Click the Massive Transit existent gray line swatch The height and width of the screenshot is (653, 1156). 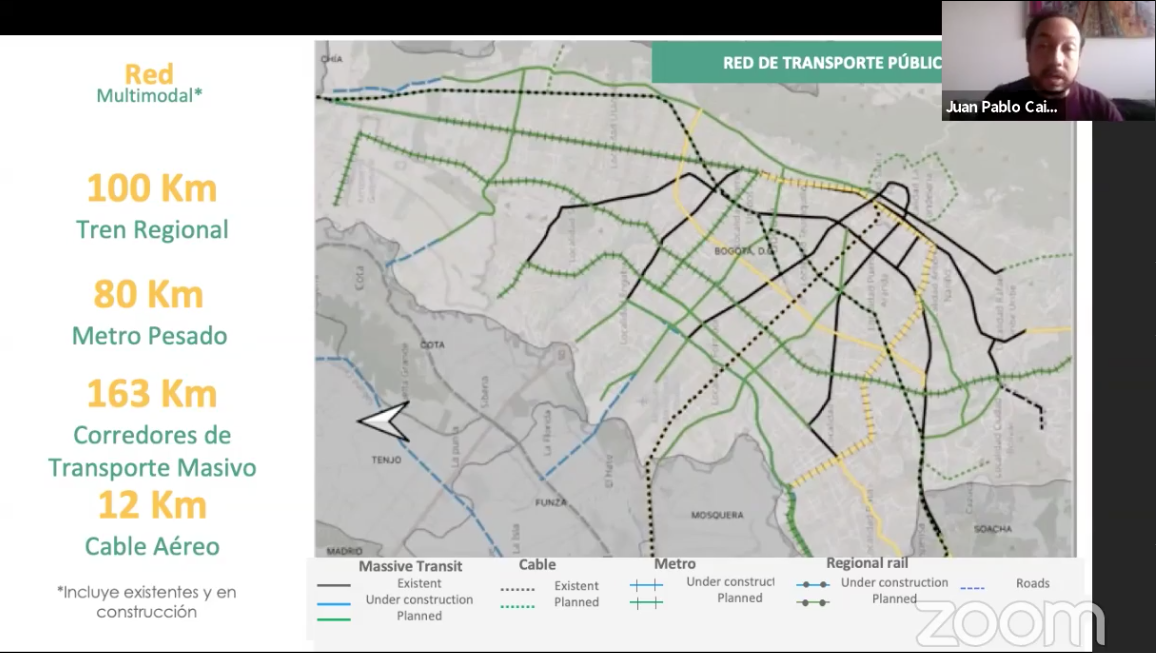334,586
